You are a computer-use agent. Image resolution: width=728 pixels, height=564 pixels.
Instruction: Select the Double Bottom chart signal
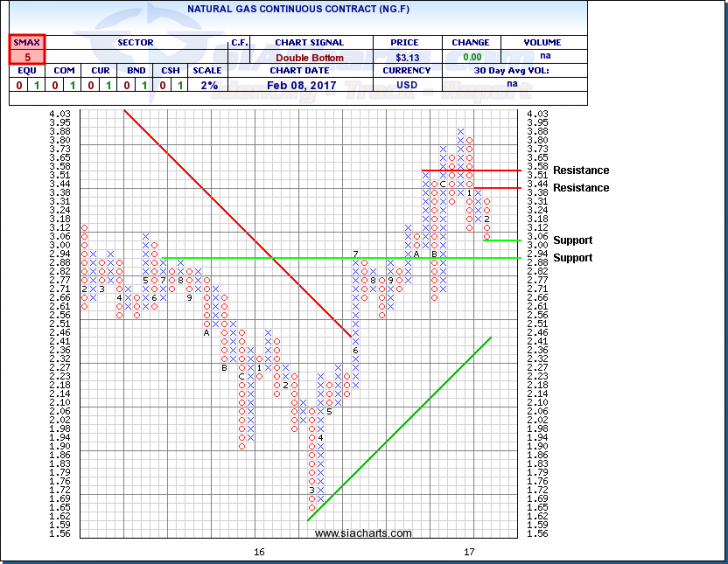click(x=314, y=57)
